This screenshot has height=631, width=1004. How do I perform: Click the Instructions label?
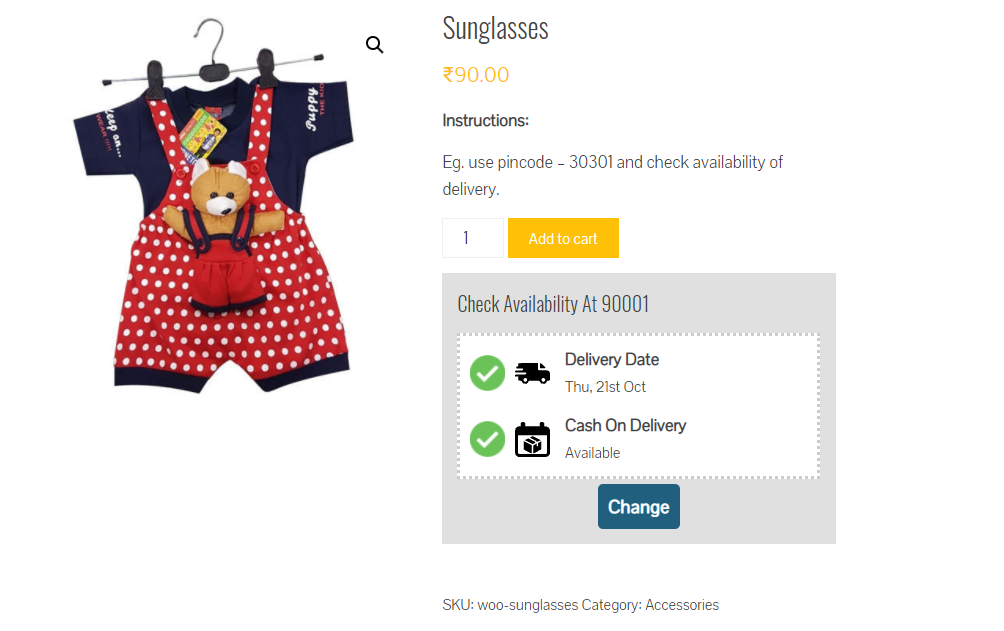click(x=485, y=121)
